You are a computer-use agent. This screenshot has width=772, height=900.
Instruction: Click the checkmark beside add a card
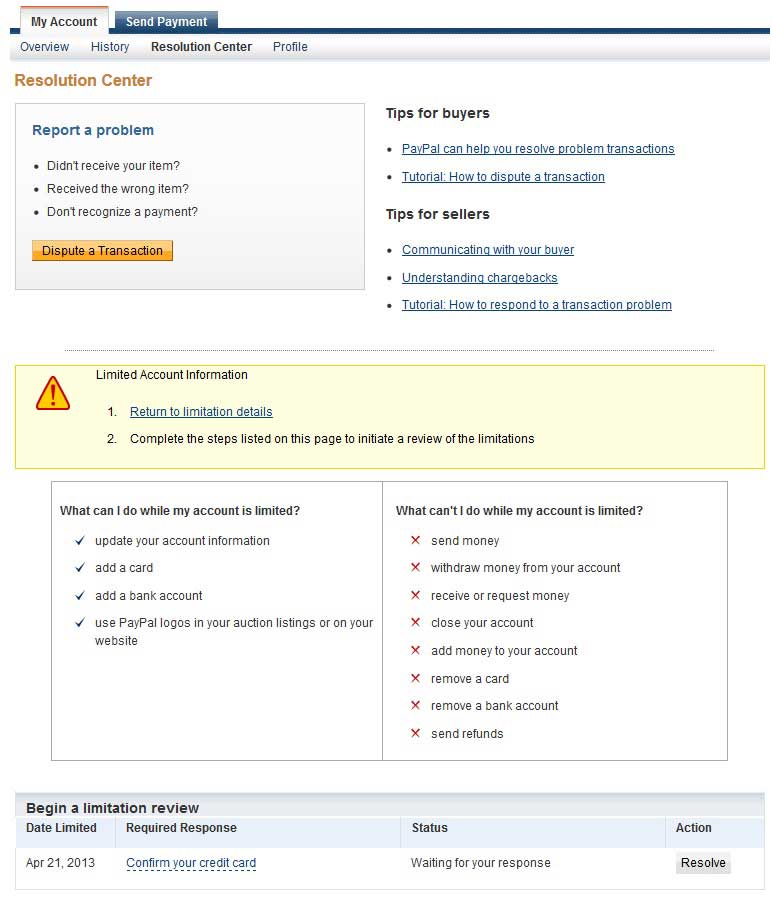pyautogui.click(x=80, y=567)
